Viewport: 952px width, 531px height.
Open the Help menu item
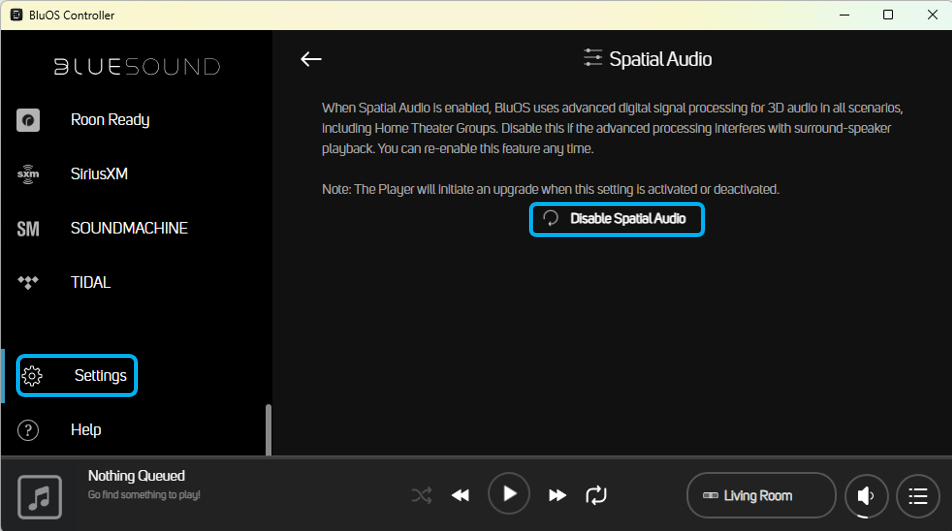coord(86,430)
